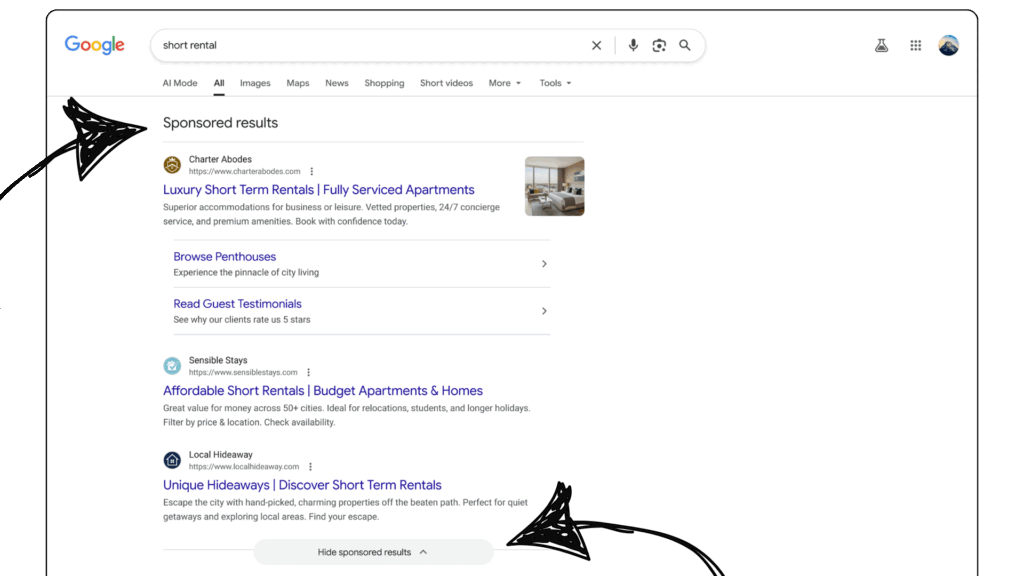This screenshot has width=1024, height=576.
Task: Open the three-dot menu on the Charter Abodes ad
Action: pyautogui.click(x=312, y=171)
